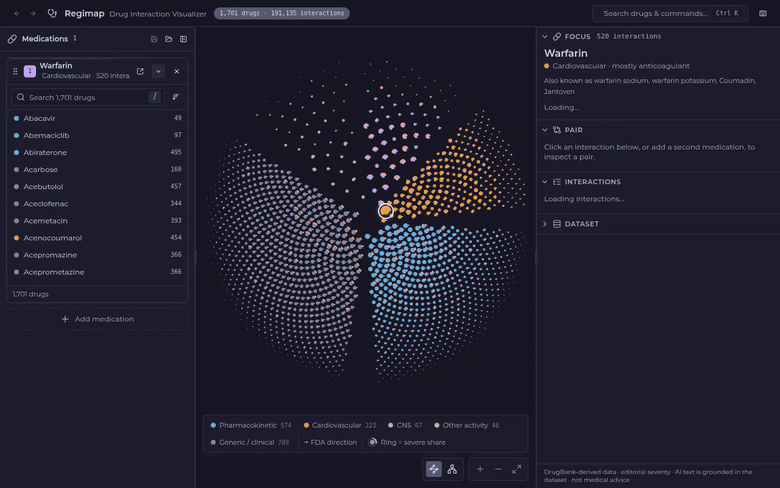Click the Warfarin heading in Focus panel
This screenshot has width=780, height=488.
coord(566,53)
